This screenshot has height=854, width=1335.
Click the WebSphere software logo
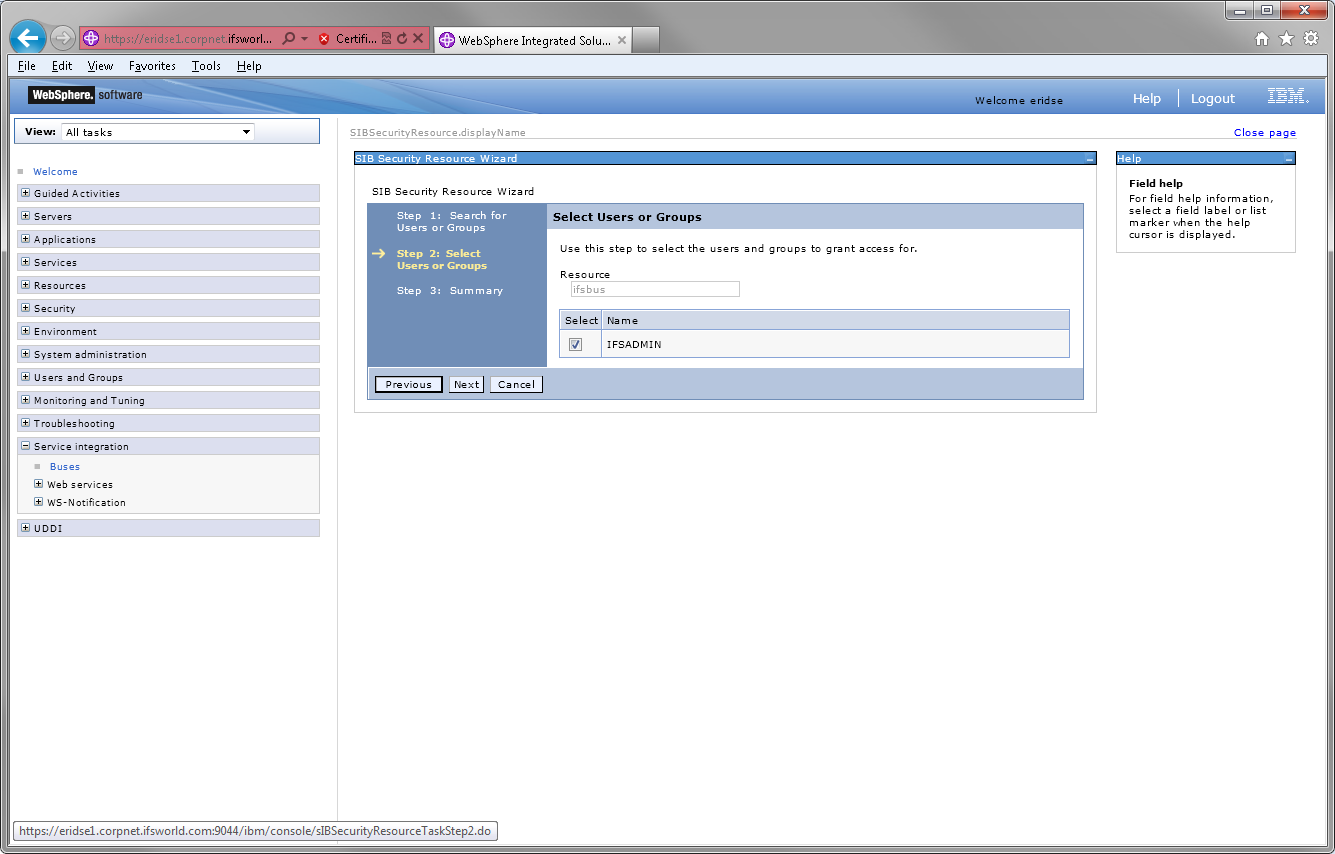(x=86, y=95)
